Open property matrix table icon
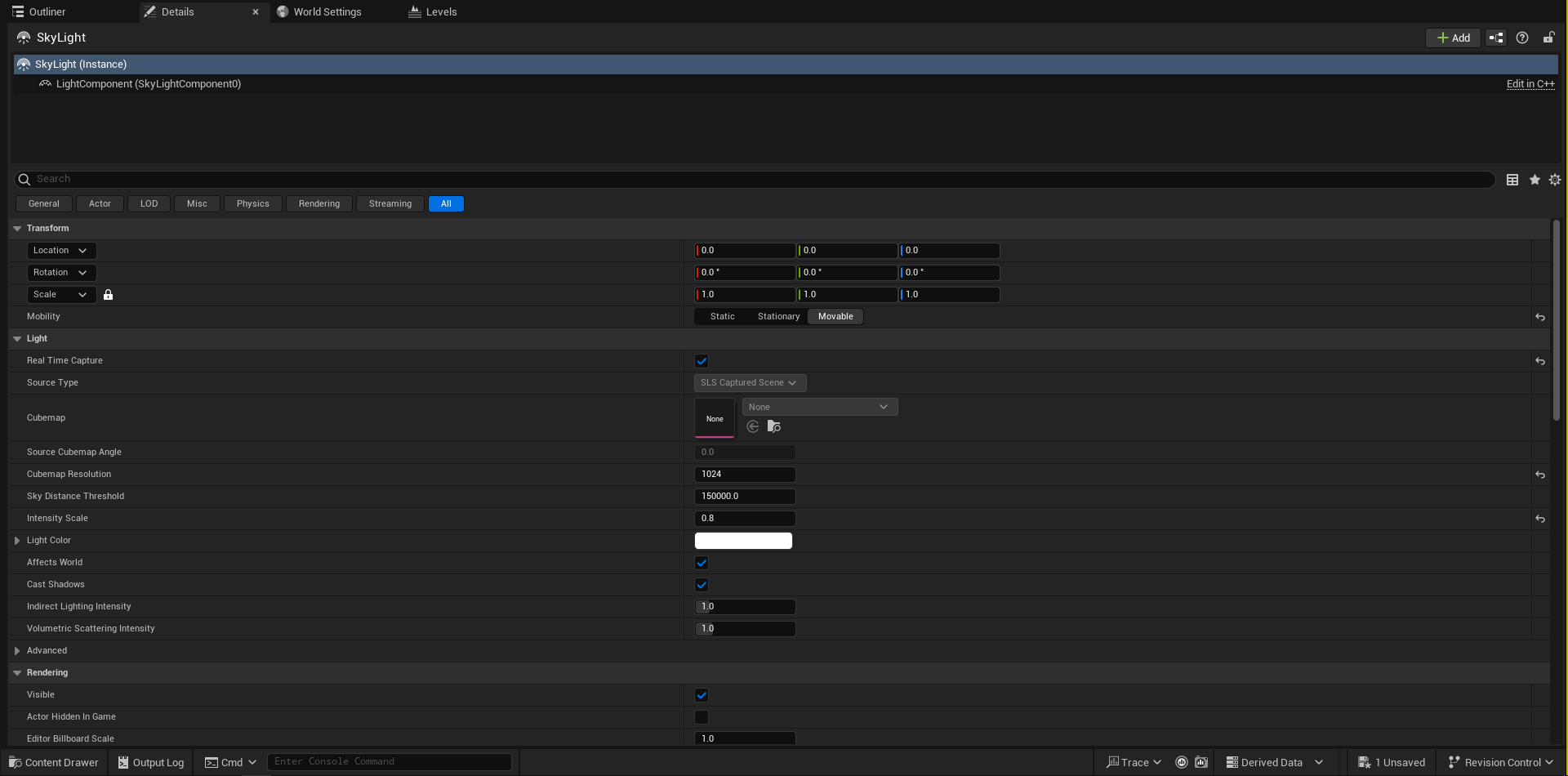The width and height of the screenshot is (1568, 776). (1512, 180)
